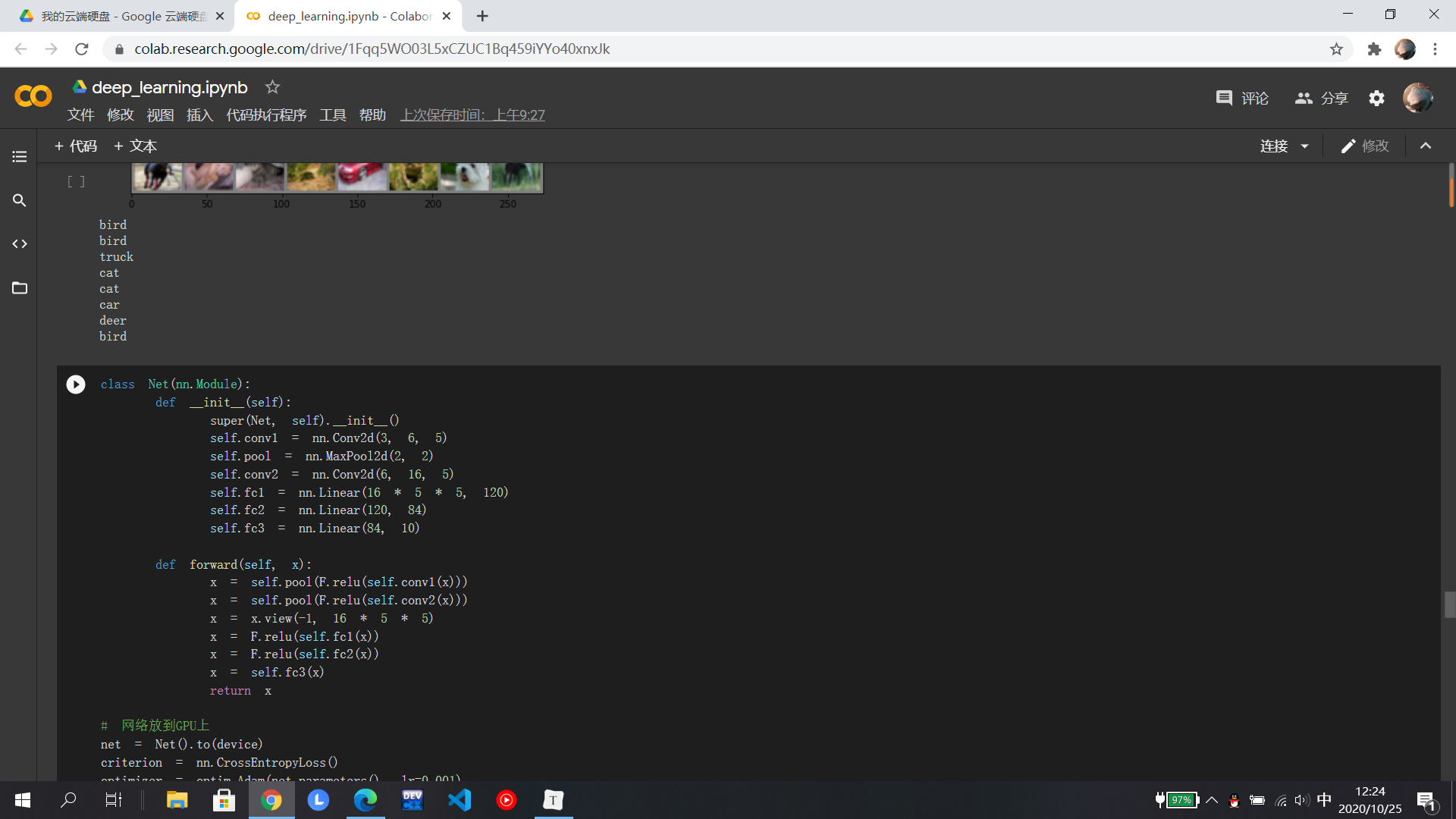The width and height of the screenshot is (1456, 819).
Task: Open the table of contents sidebar icon
Action: (x=20, y=156)
